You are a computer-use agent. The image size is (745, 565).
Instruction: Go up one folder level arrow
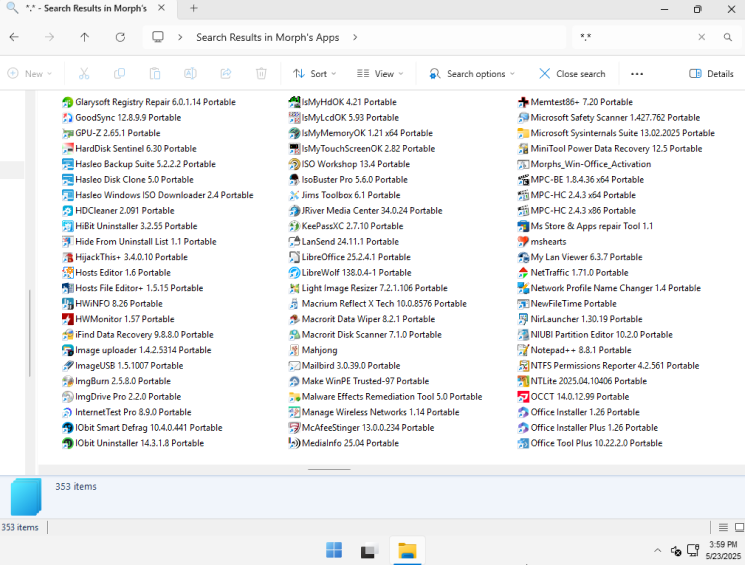(x=85, y=37)
